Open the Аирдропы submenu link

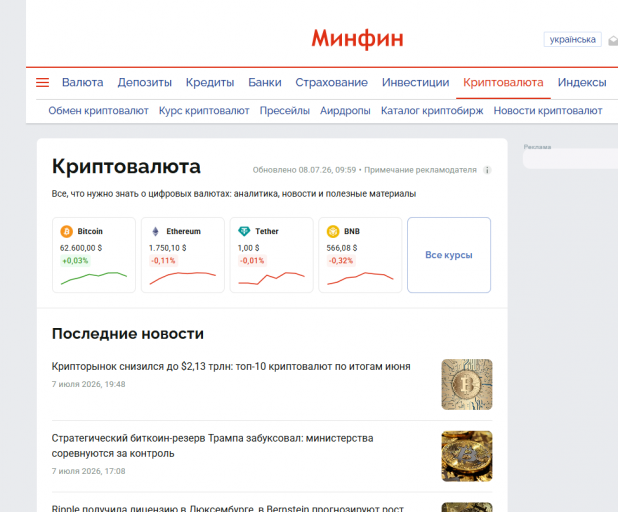pyautogui.click(x=345, y=111)
